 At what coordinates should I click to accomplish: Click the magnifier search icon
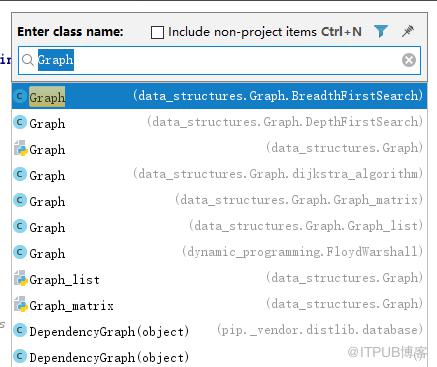click(28, 60)
